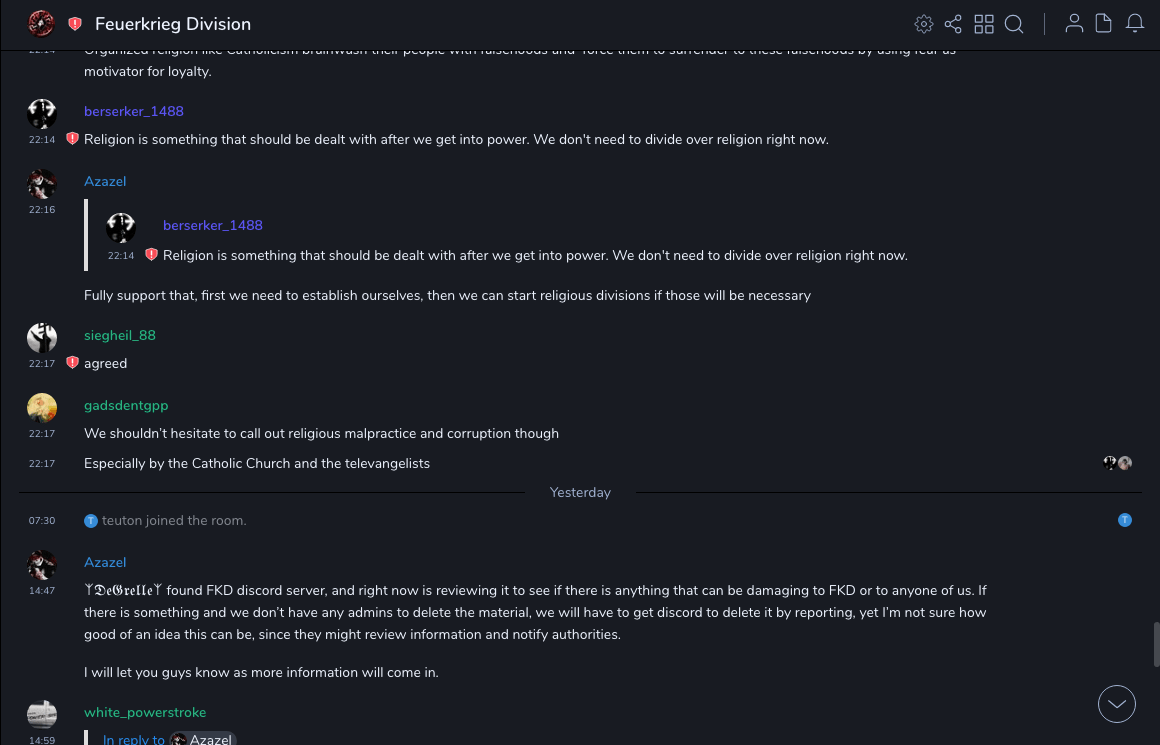Open Azazel's avatar beside the 14:47 message
The height and width of the screenshot is (745, 1160).
click(x=42, y=565)
